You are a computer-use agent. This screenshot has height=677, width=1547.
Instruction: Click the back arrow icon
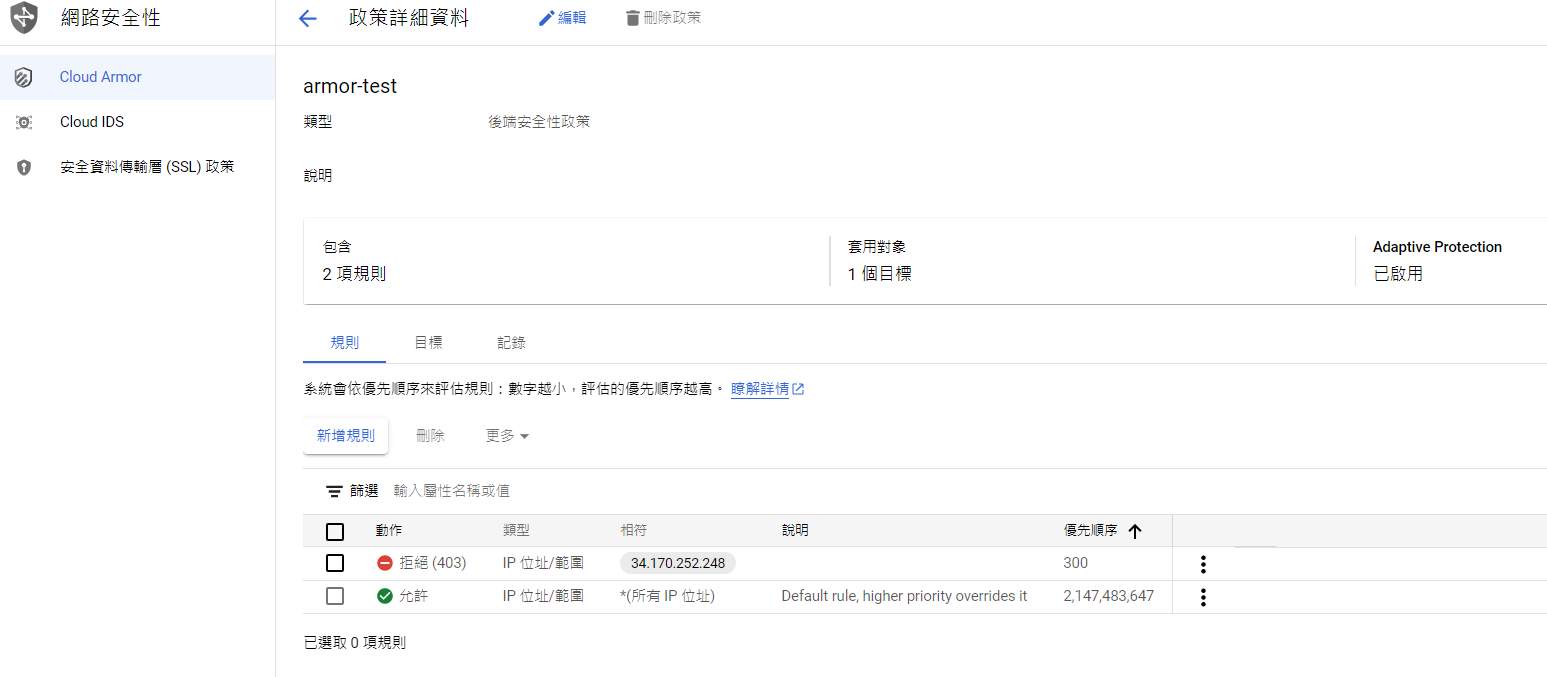(x=308, y=19)
